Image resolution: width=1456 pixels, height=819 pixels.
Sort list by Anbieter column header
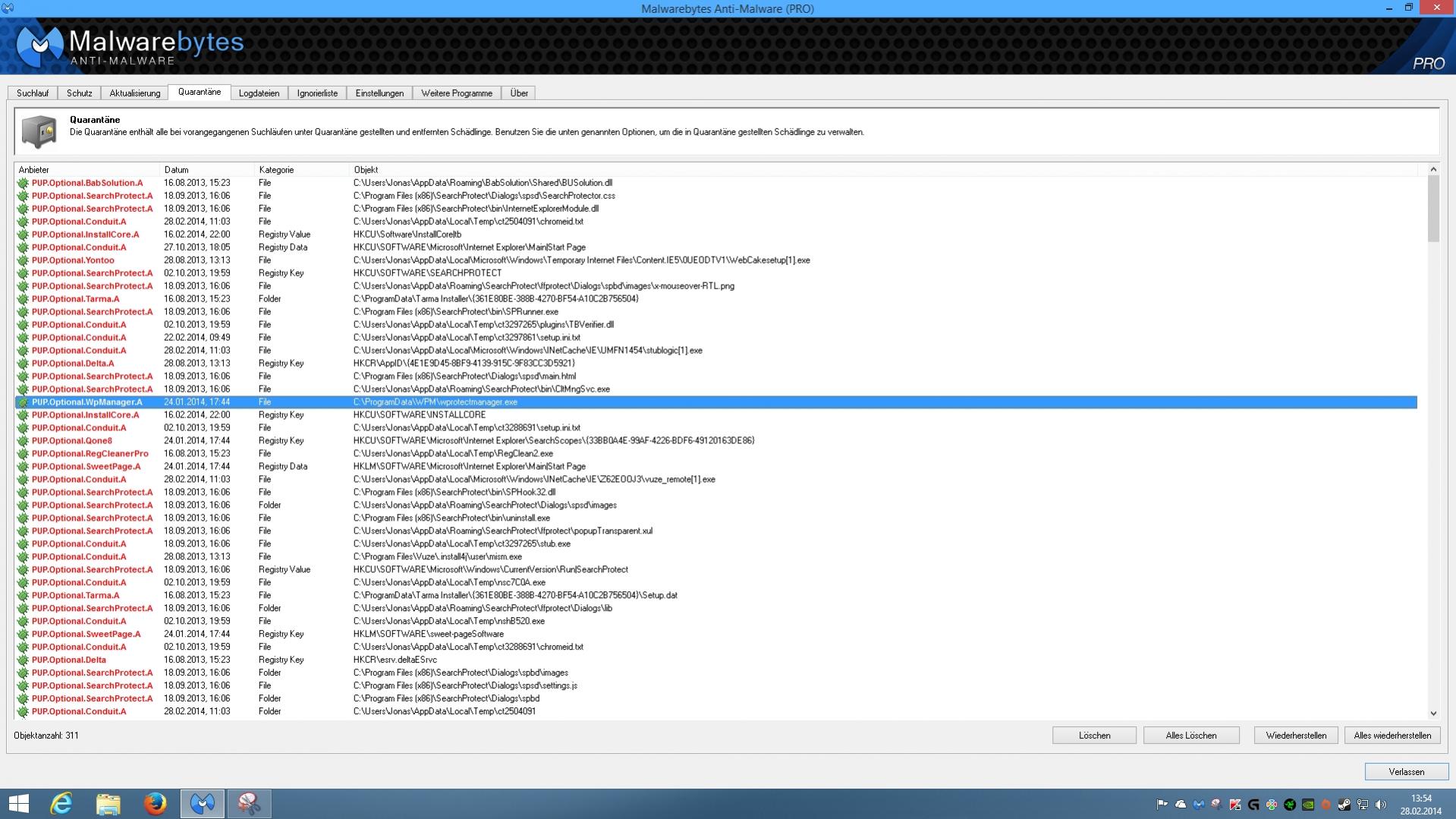click(x=86, y=170)
